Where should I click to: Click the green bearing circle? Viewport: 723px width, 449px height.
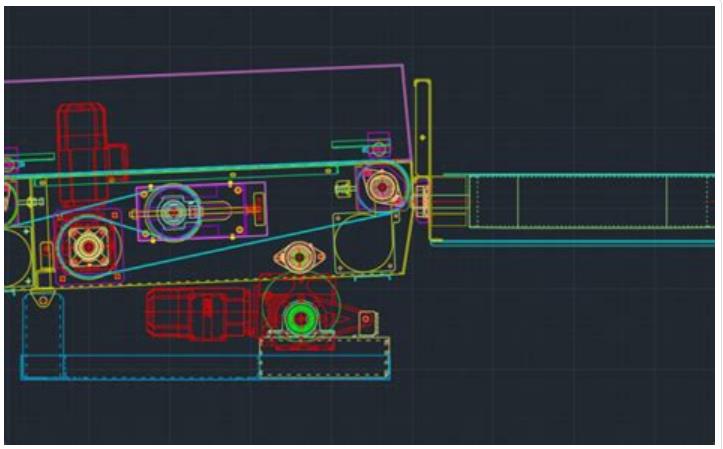tap(299, 318)
